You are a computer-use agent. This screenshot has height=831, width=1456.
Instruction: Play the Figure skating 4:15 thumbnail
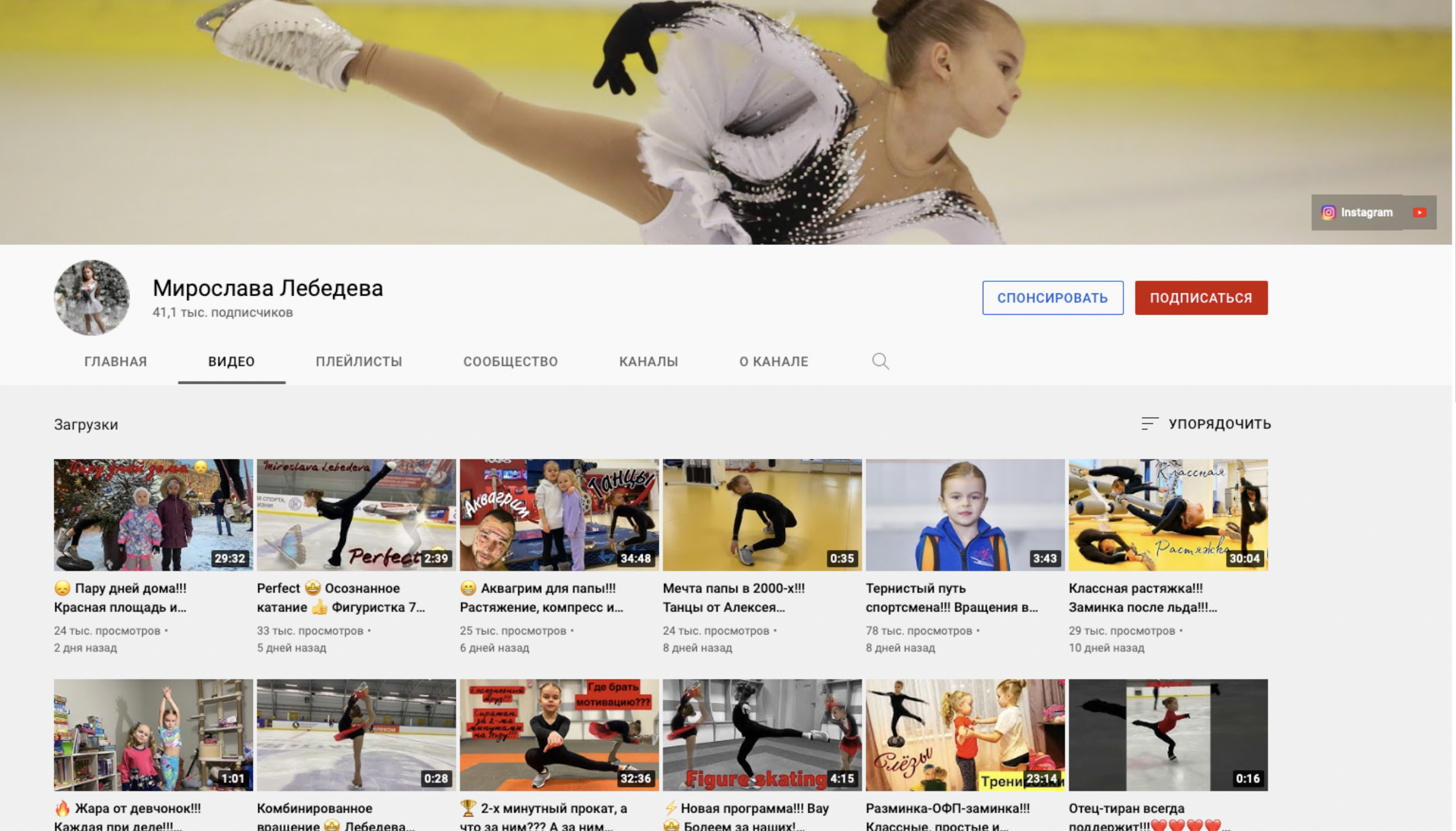(761, 734)
